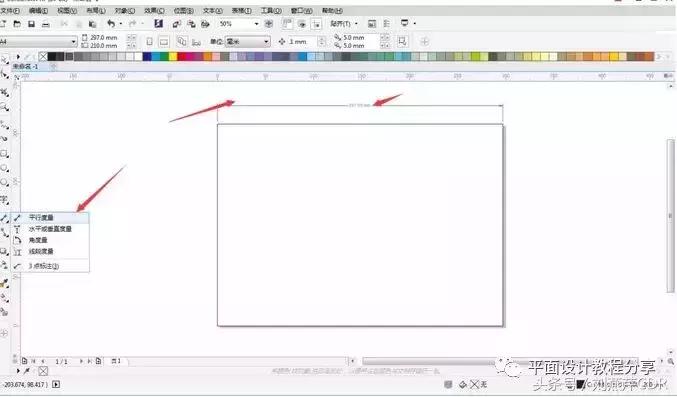
Task: Click the Publish to PDF icon
Action: click(x=206, y=24)
